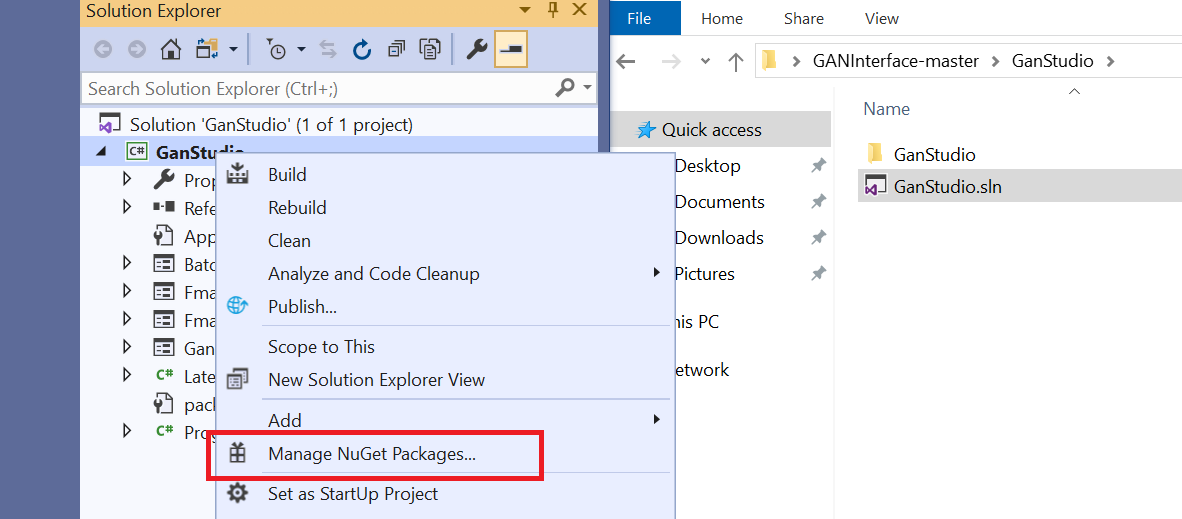Go up one folder in File Explorer
The height and width of the screenshot is (519, 1182).
click(x=736, y=61)
